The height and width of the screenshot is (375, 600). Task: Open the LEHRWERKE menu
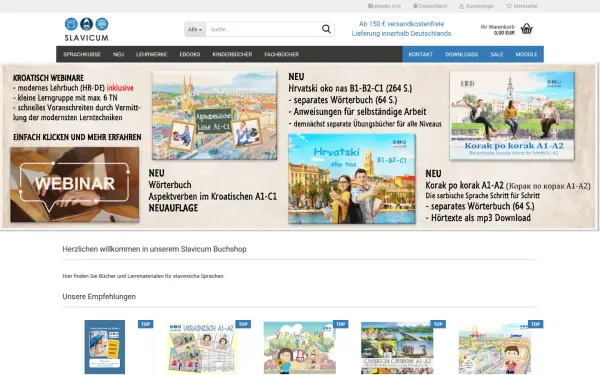152,54
